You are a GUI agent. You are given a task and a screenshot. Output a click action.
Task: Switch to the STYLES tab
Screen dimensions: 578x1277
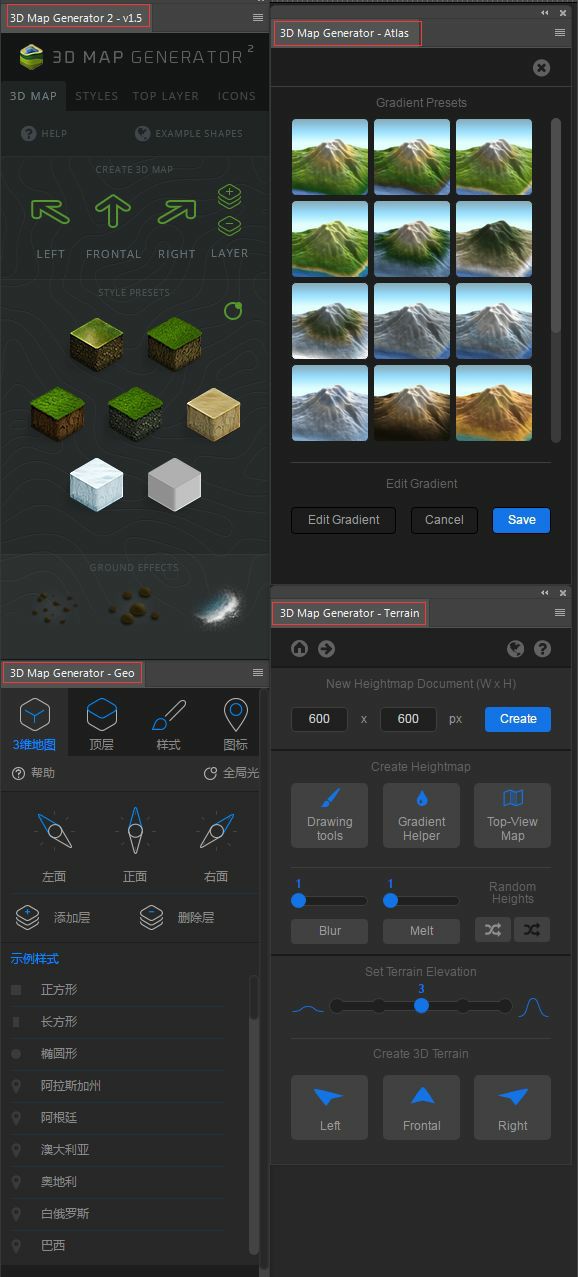[97, 96]
